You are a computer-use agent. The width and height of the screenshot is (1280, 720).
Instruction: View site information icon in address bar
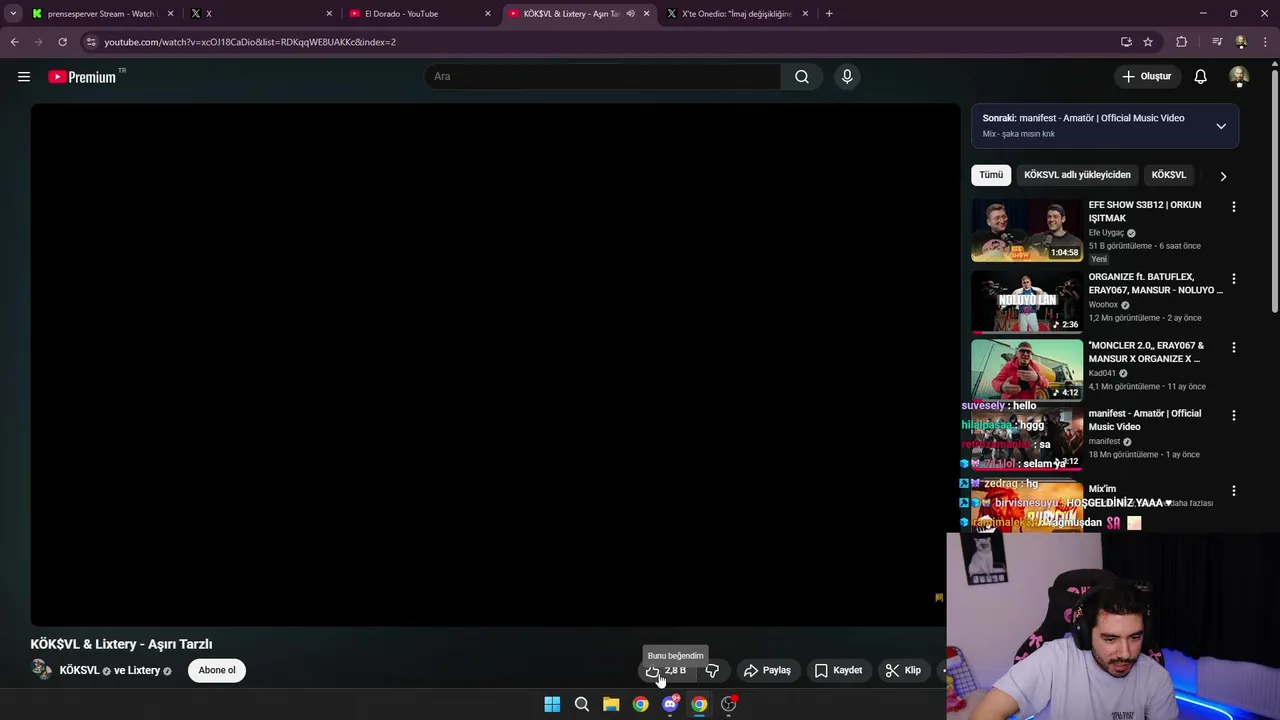tap(91, 42)
